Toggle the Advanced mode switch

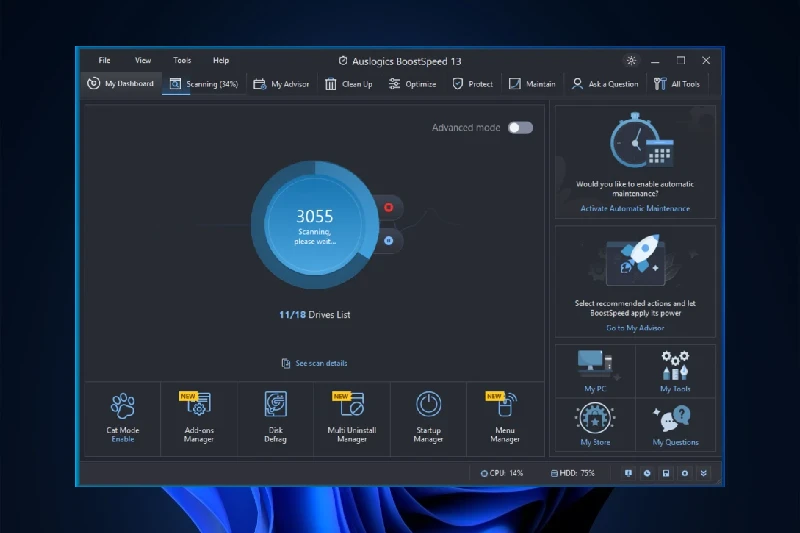point(520,128)
